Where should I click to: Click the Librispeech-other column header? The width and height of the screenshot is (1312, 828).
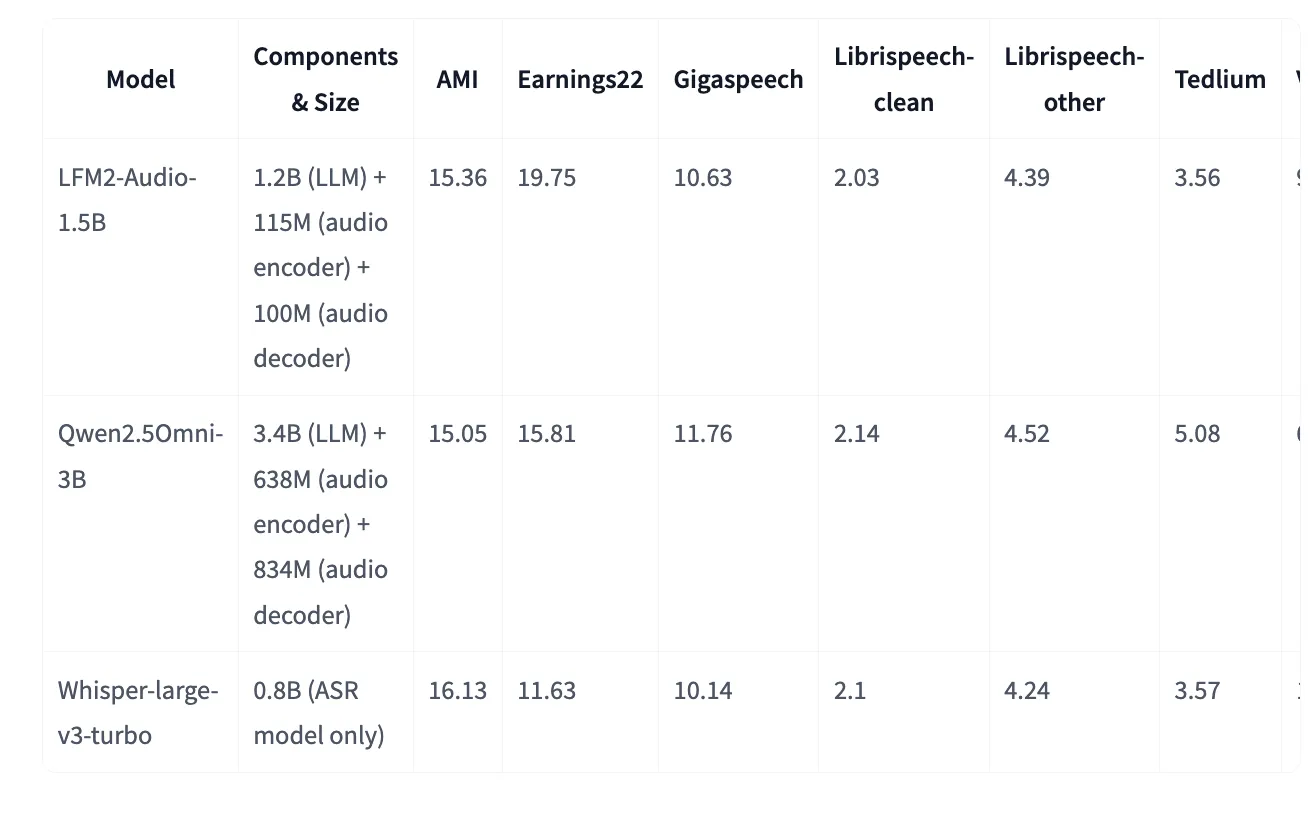click(x=1074, y=79)
